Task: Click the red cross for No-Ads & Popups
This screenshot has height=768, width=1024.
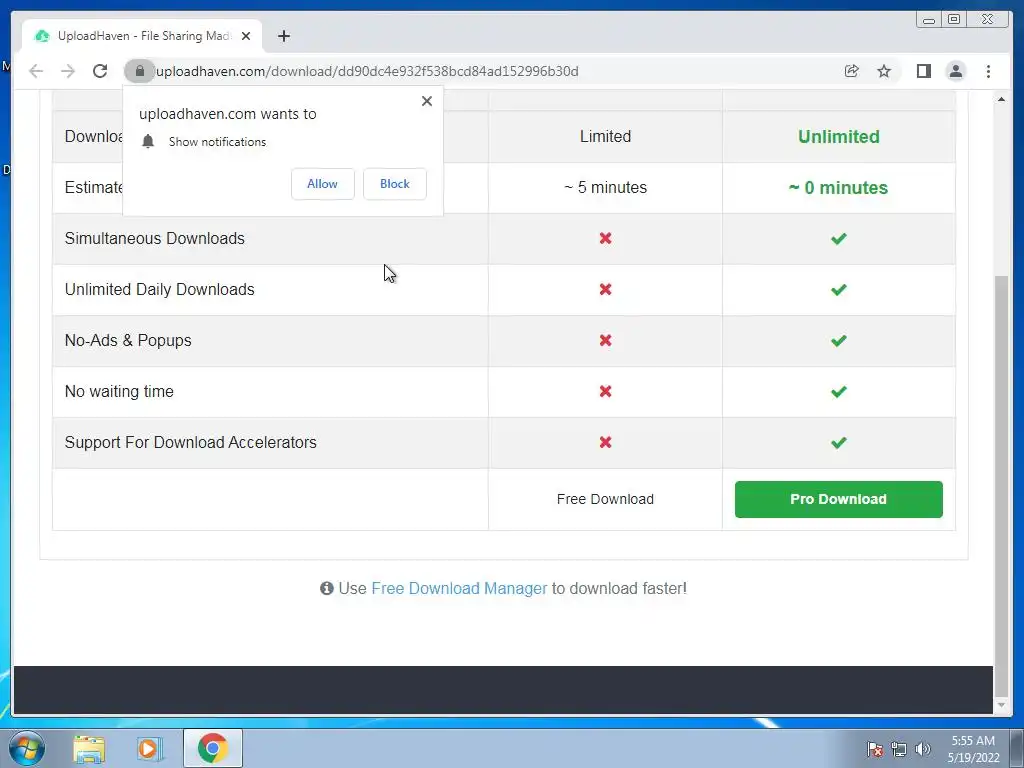Action: click(x=605, y=340)
